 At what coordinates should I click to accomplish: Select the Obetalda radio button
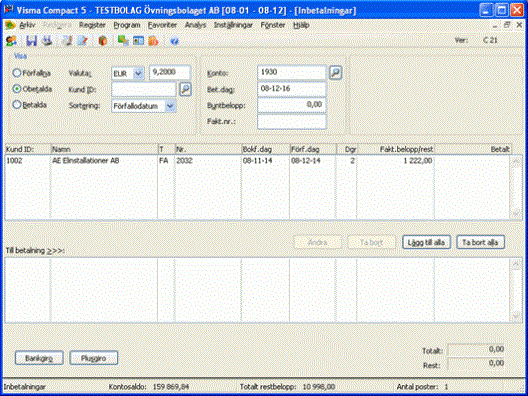[x=17, y=89]
